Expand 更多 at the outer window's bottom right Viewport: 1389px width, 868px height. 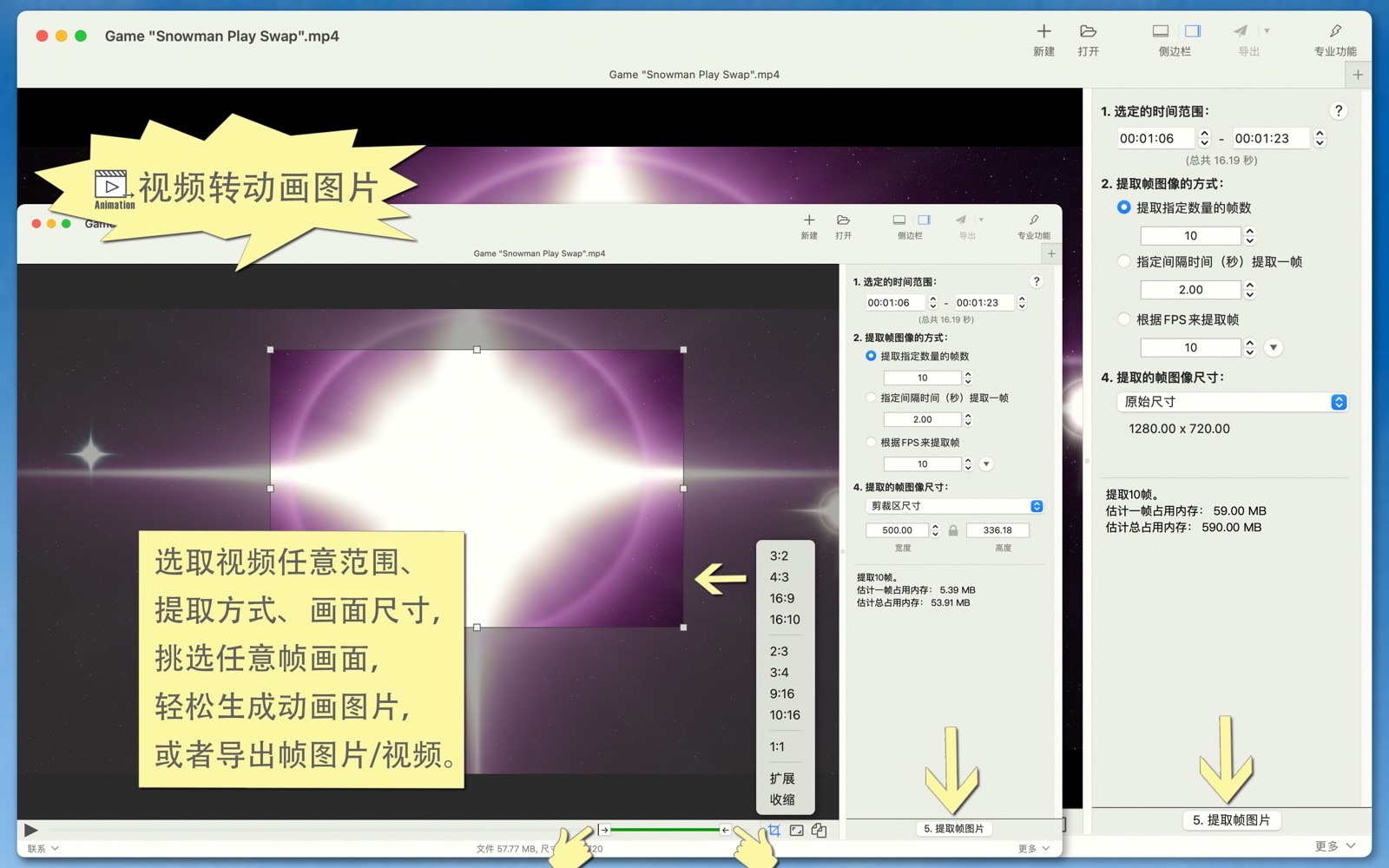1334,846
